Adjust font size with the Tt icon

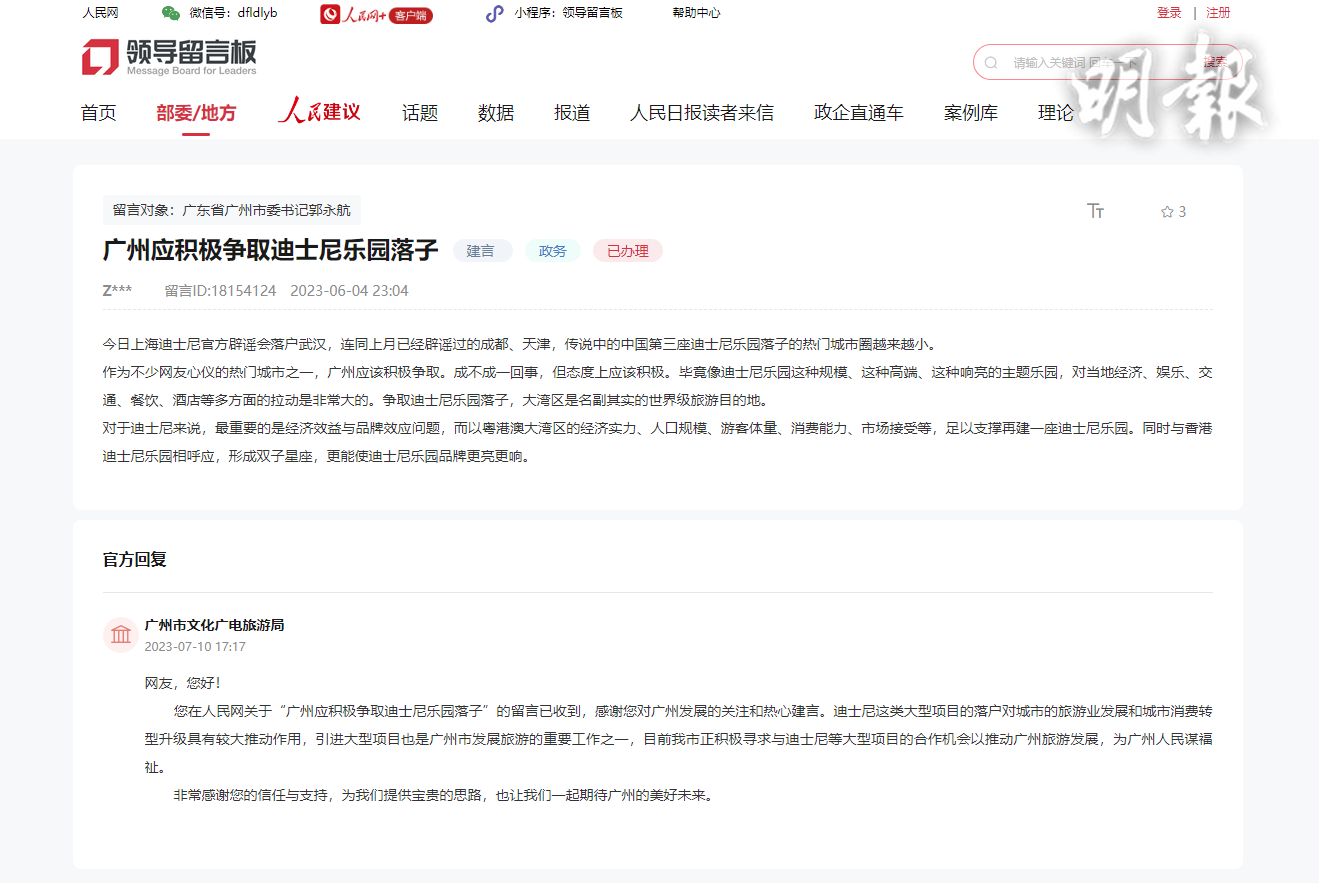(1095, 211)
